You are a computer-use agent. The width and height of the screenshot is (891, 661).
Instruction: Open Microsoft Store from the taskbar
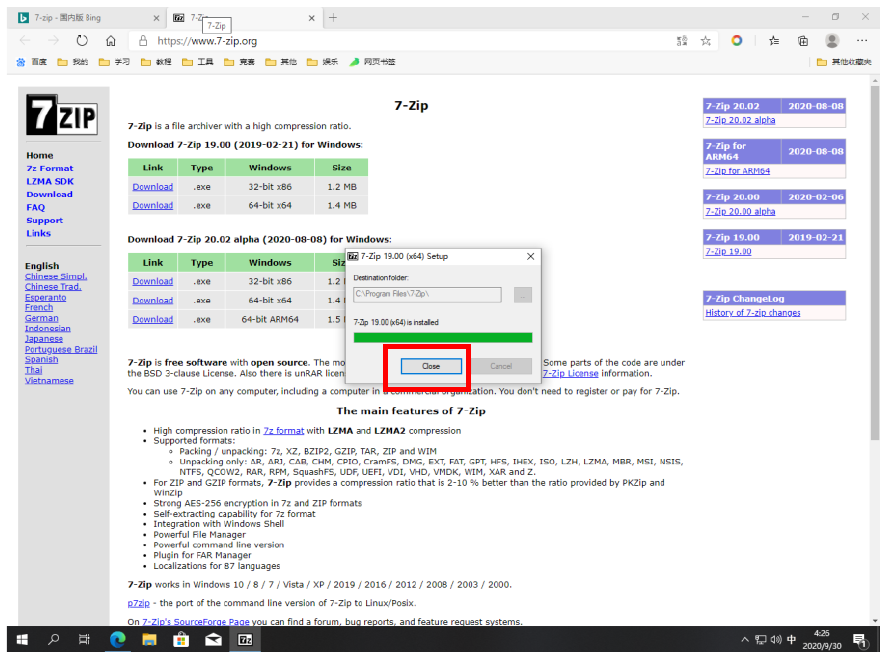tap(181, 640)
